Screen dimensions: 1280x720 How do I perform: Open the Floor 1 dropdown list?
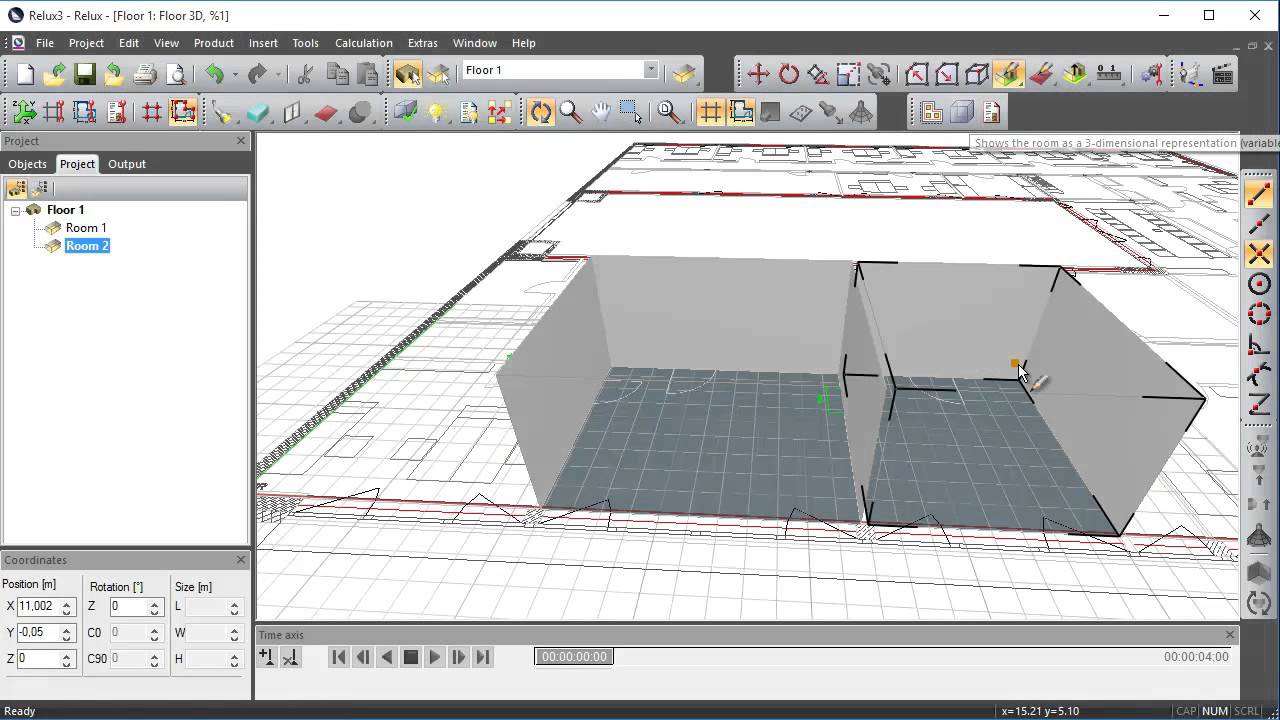pos(651,70)
